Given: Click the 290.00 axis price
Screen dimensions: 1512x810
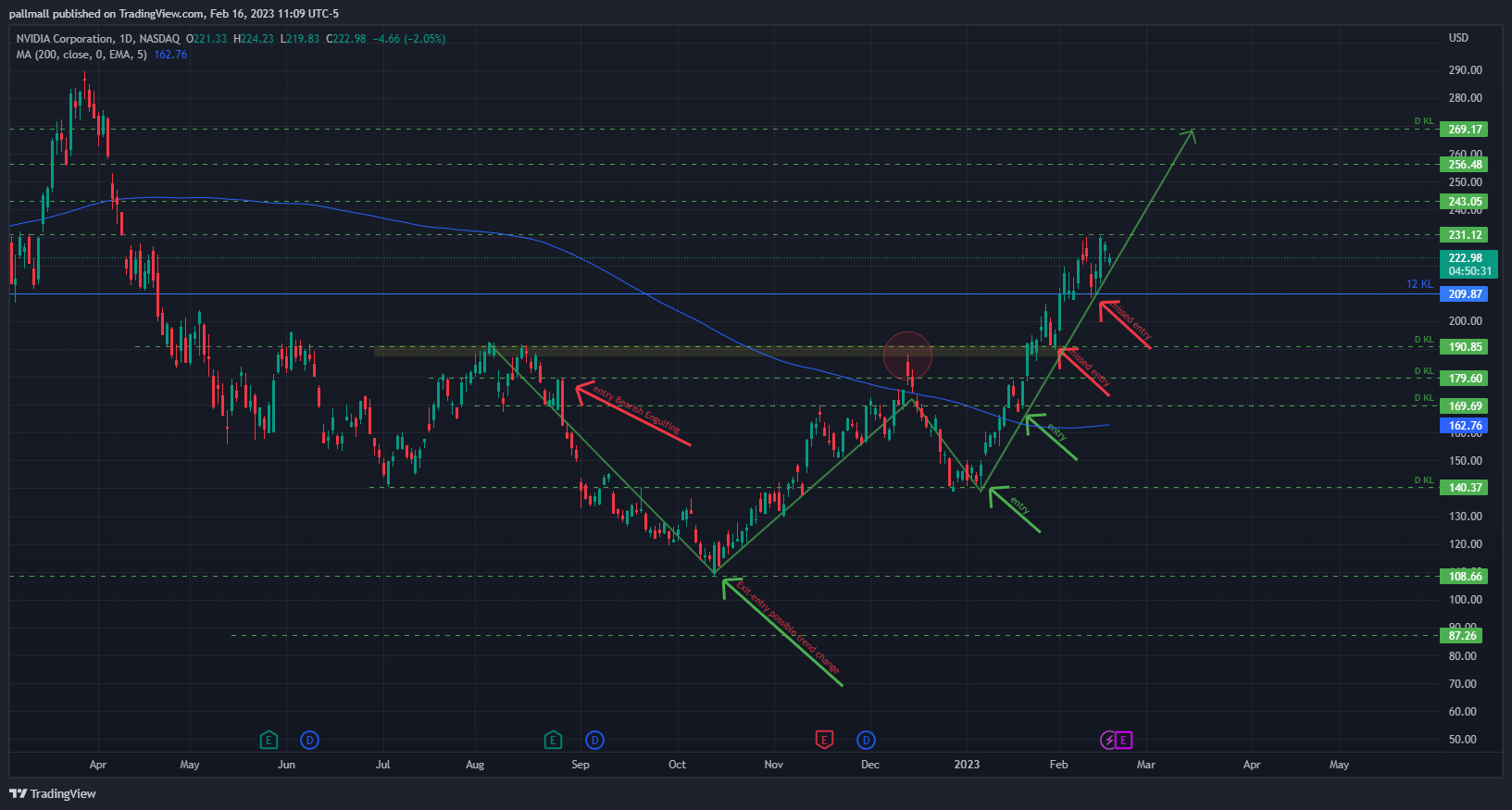Looking at the screenshot, I should [x=1466, y=70].
